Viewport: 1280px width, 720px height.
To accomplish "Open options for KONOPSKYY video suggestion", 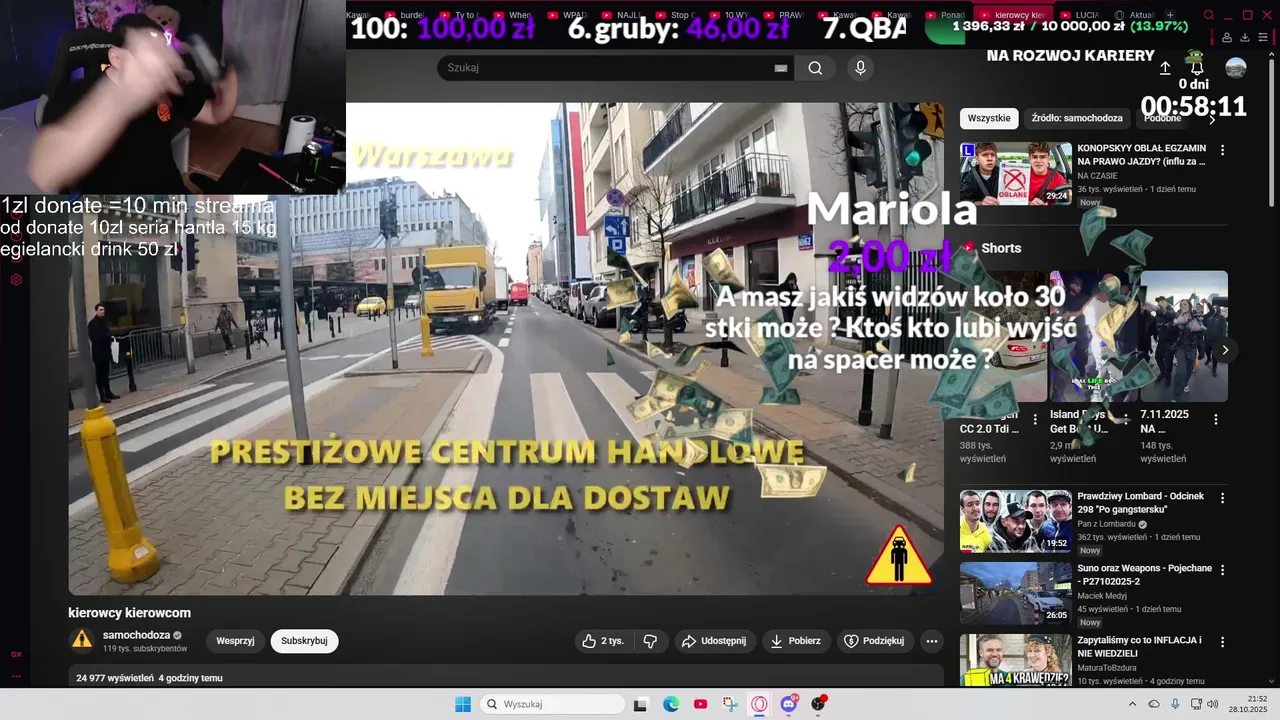I will [x=1222, y=150].
